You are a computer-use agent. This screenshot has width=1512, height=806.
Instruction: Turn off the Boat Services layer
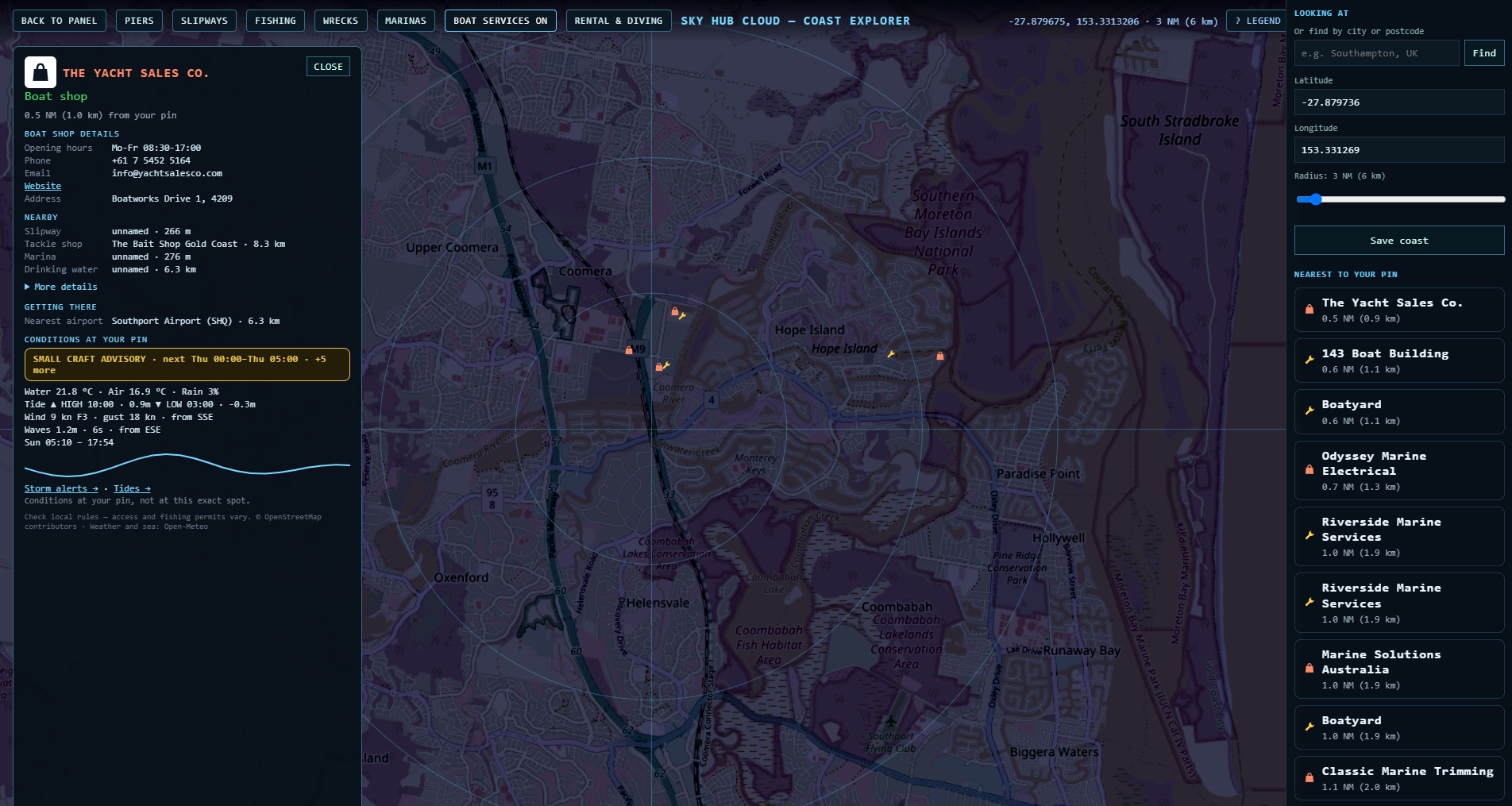[500, 21]
